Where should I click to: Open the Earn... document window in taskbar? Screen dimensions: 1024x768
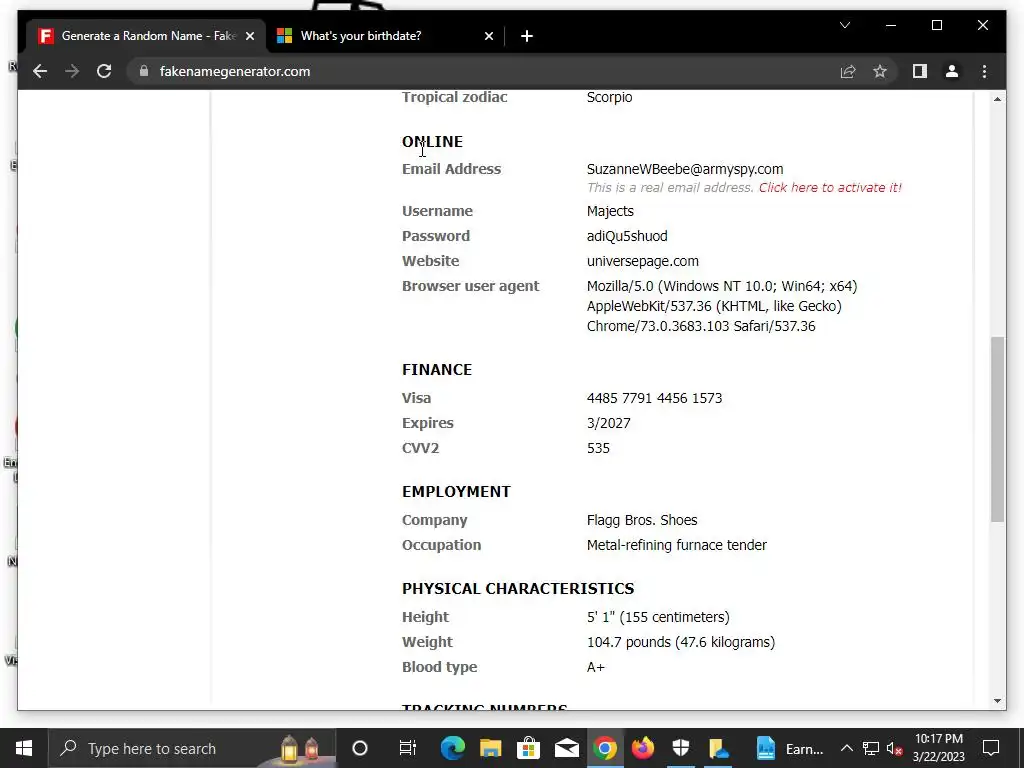[x=789, y=748]
